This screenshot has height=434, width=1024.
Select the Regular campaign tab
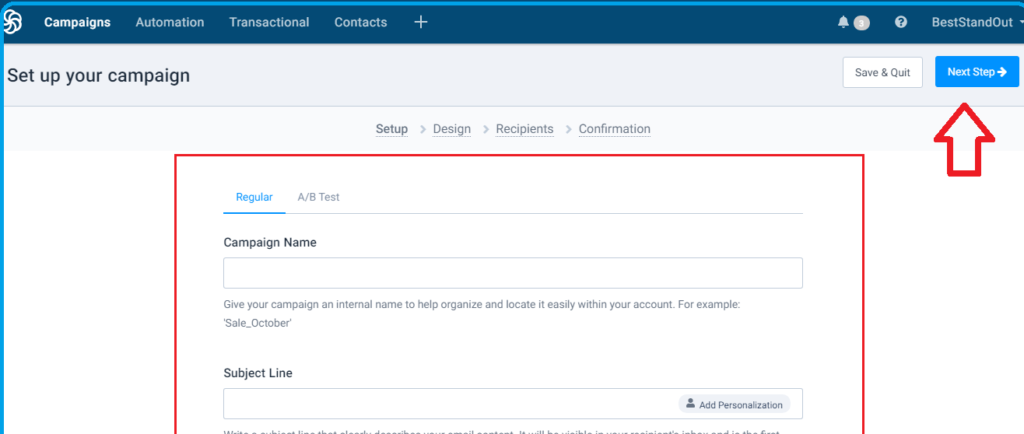pyautogui.click(x=254, y=197)
